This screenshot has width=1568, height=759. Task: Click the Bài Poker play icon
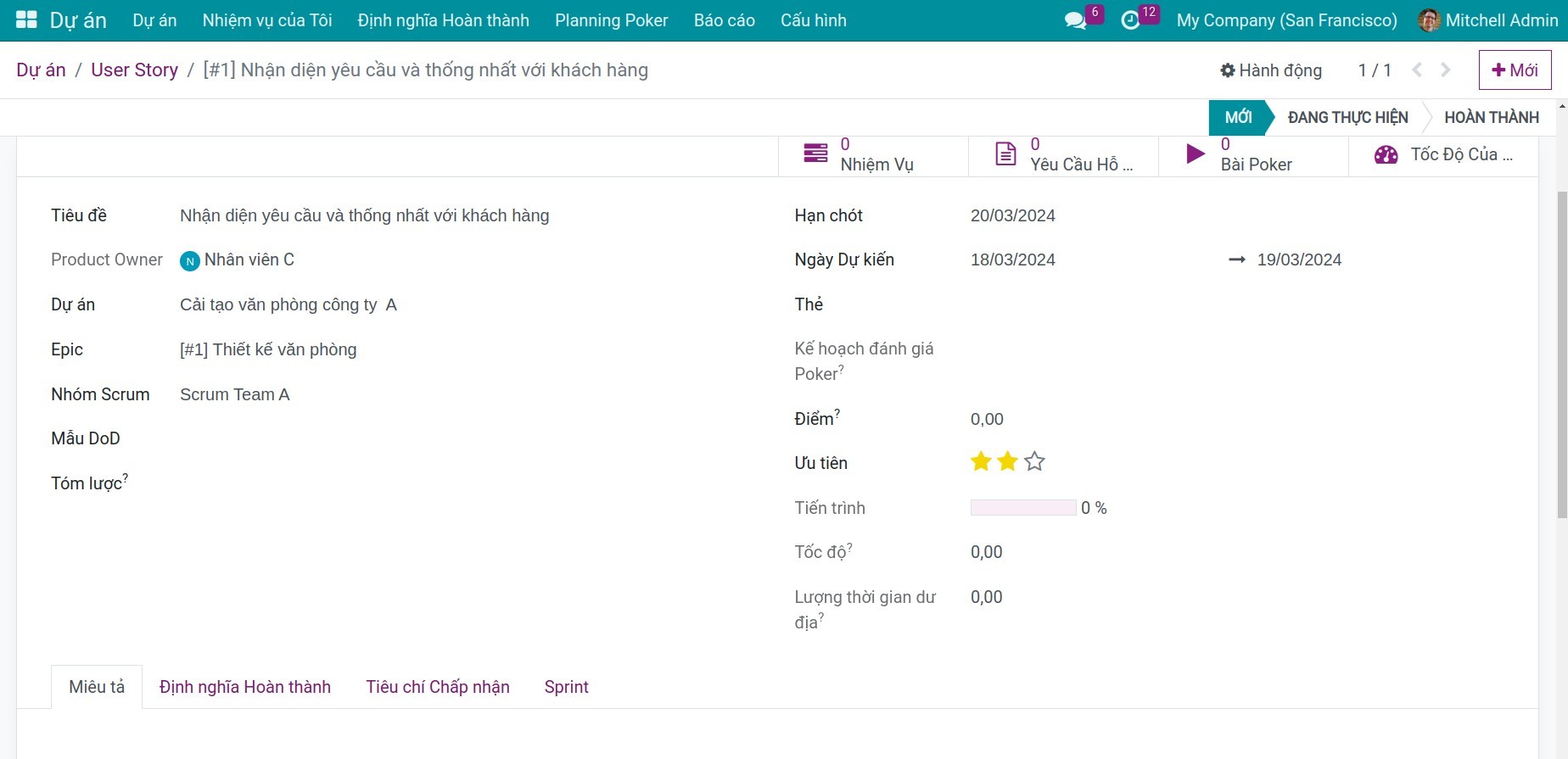point(1196,153)
